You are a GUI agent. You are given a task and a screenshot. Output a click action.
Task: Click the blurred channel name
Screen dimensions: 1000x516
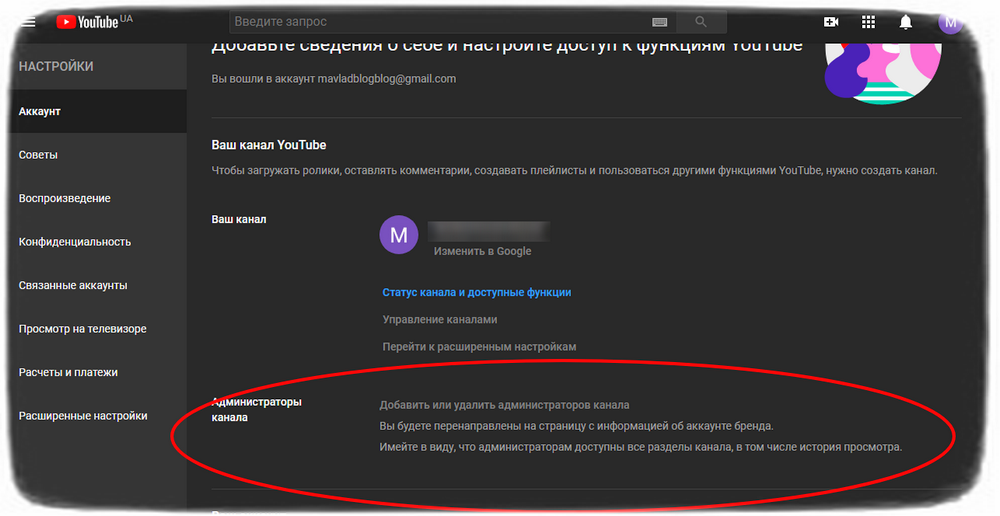[x=489, y=231]
